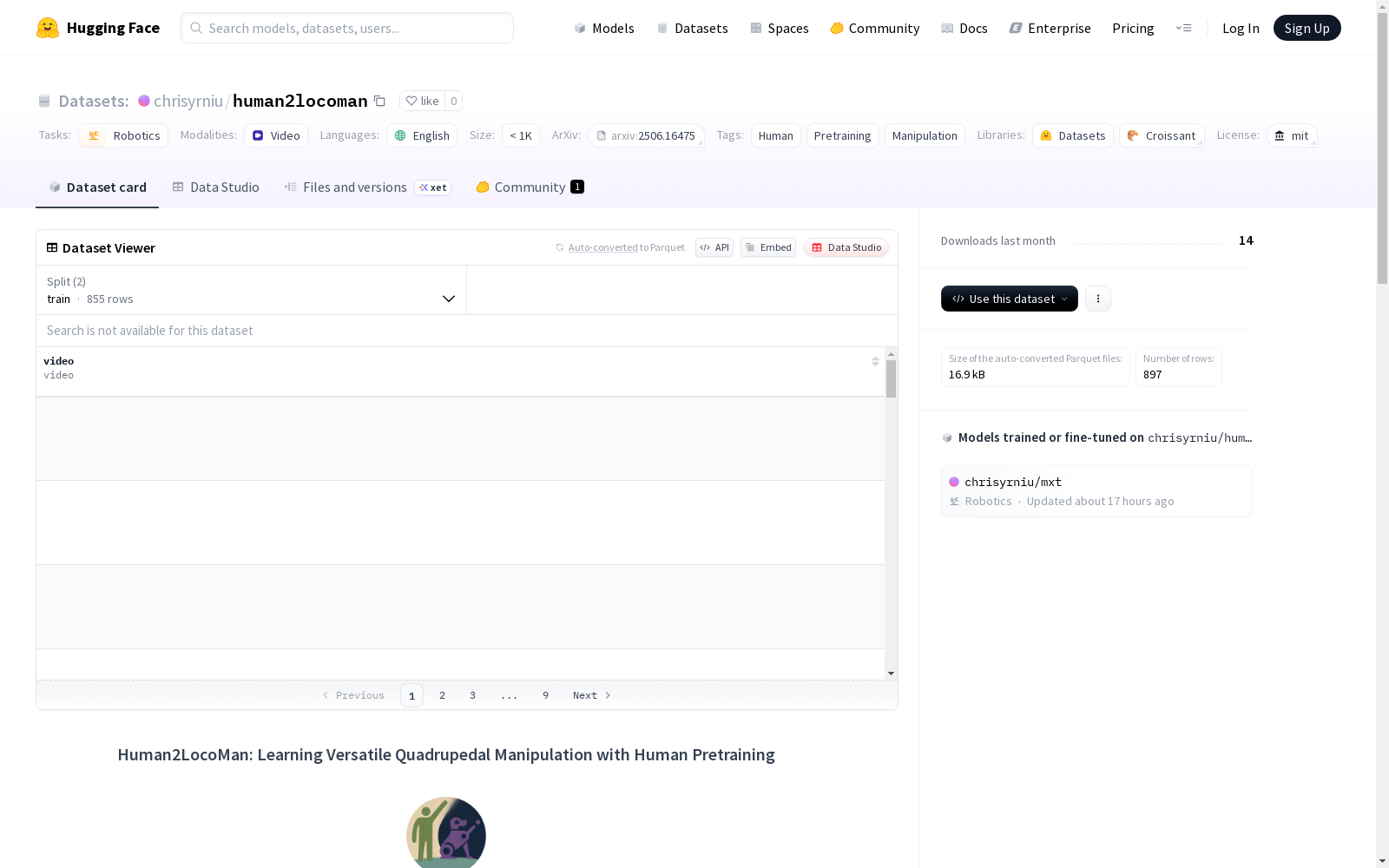Click the Next page button
The image size is (1389, 868).
[592, 695]
